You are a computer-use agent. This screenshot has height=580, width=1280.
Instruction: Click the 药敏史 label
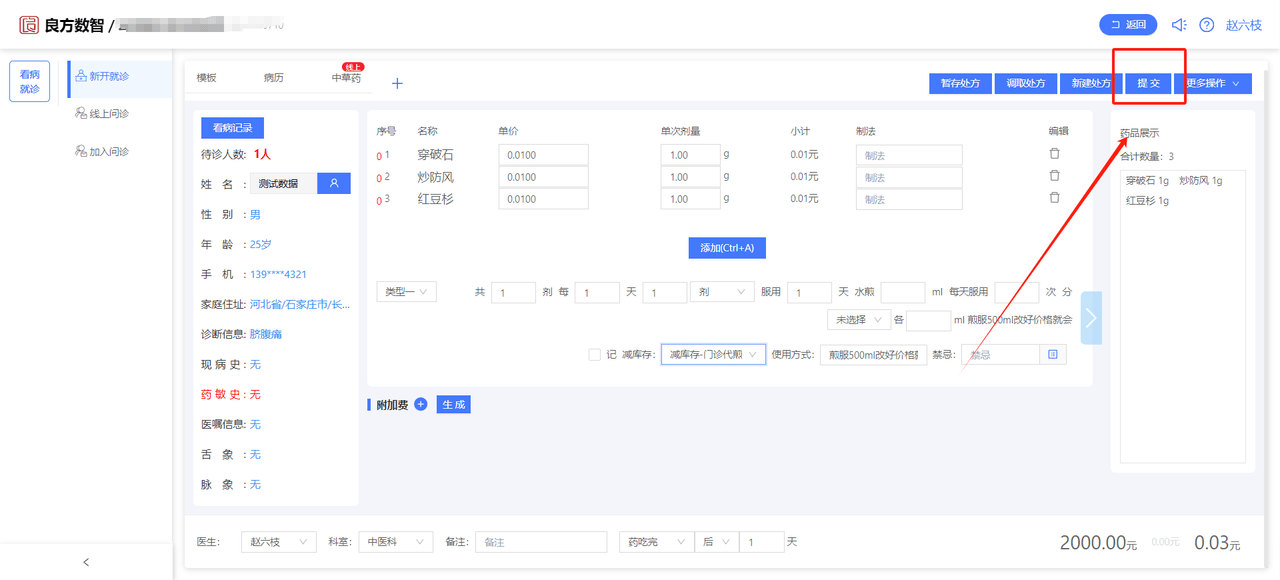pos(221,394)
